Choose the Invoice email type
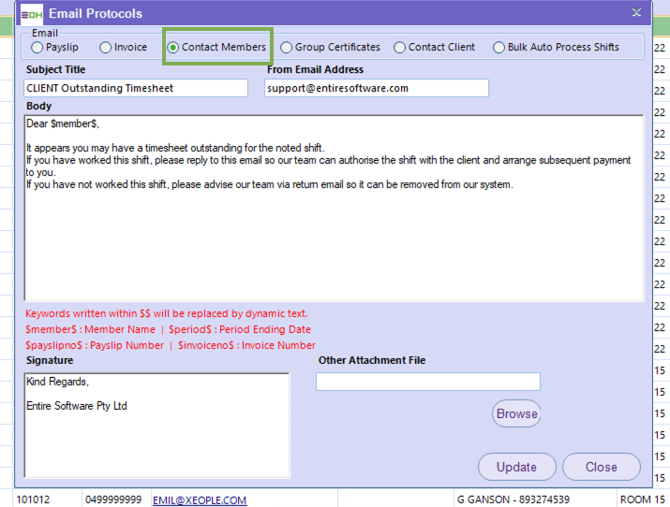This screenshot has width=670, height=507. (x=105, y=47)
